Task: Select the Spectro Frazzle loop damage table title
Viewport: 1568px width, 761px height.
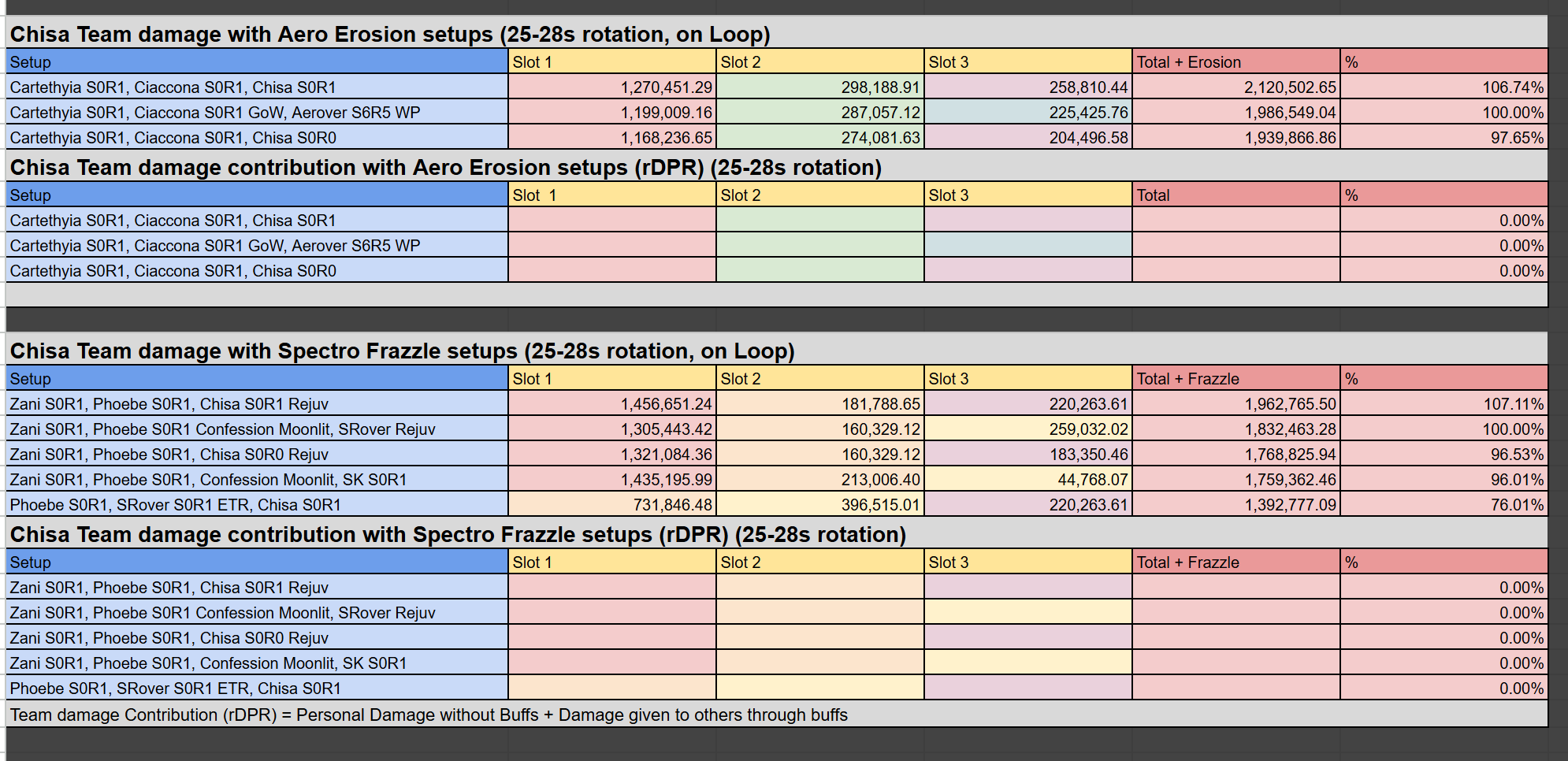Action: point(402,351)
